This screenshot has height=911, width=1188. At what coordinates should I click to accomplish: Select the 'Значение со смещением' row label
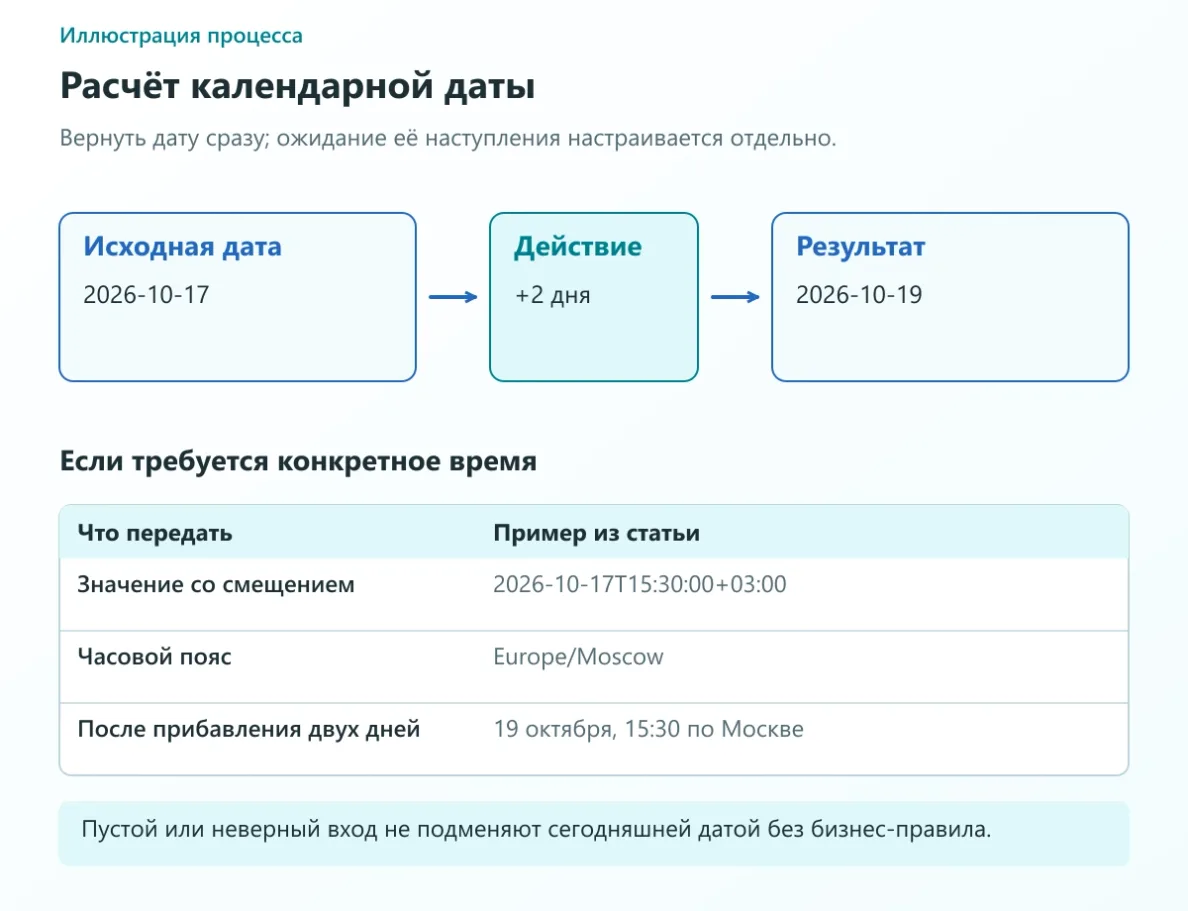point(216,584)
